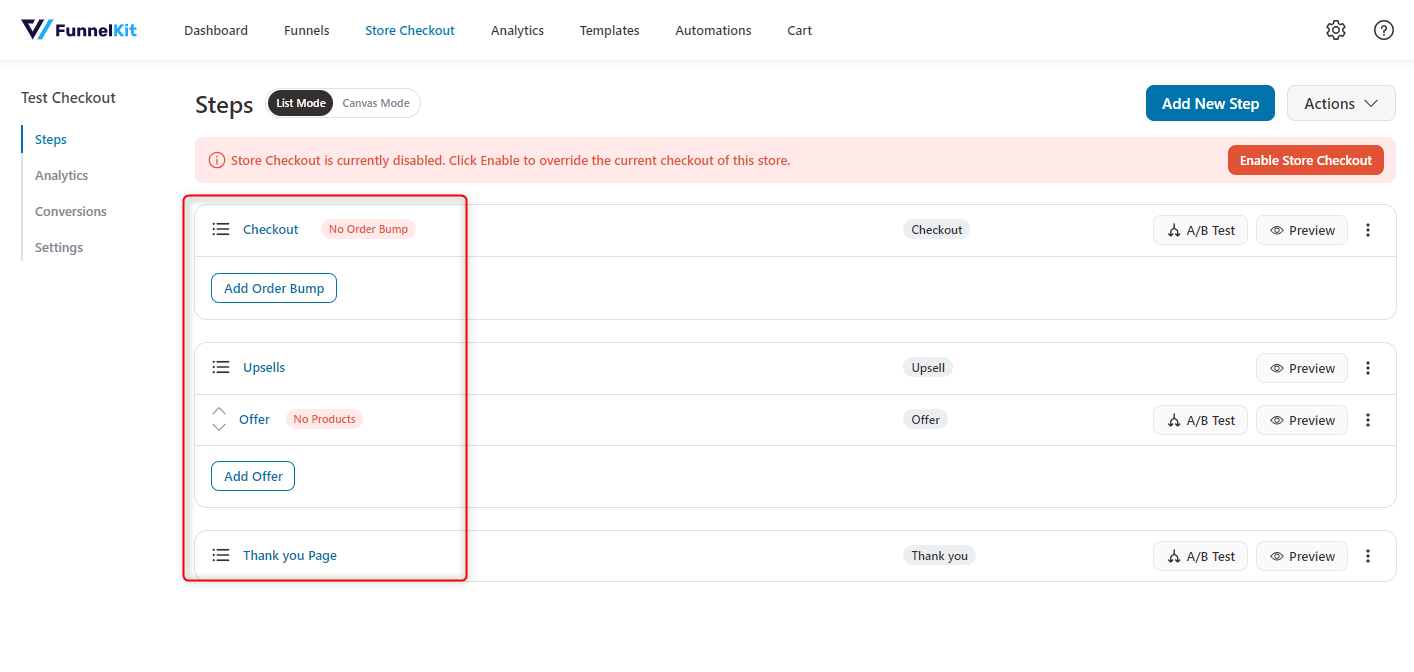Open the Cart menu item
This screenshot has height=672, width=1414.
tap(800, 30)
